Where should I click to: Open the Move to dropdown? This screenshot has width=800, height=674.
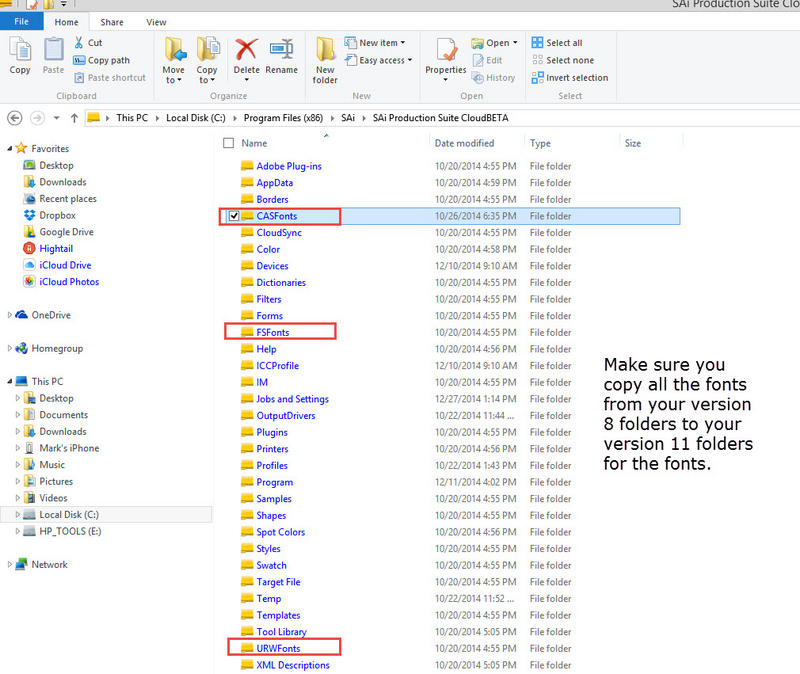[173, 60]
